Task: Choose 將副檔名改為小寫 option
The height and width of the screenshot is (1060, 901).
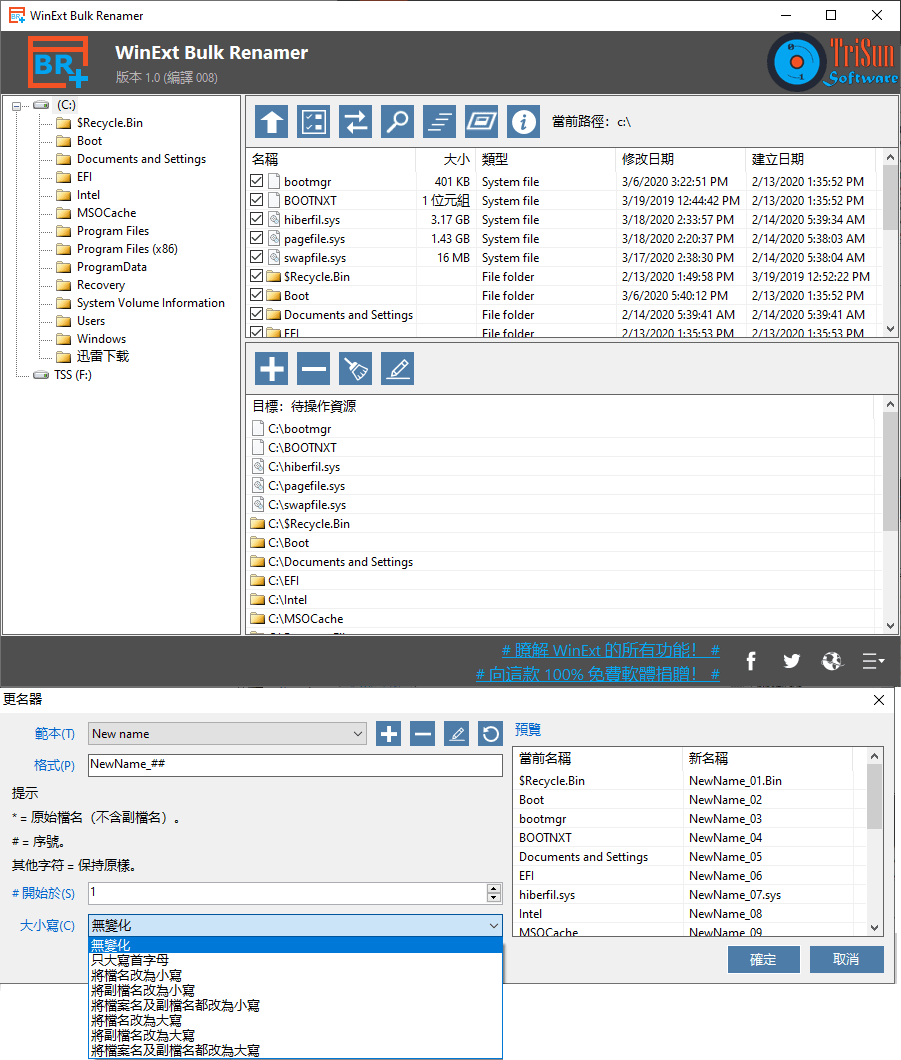Action: 295,990
